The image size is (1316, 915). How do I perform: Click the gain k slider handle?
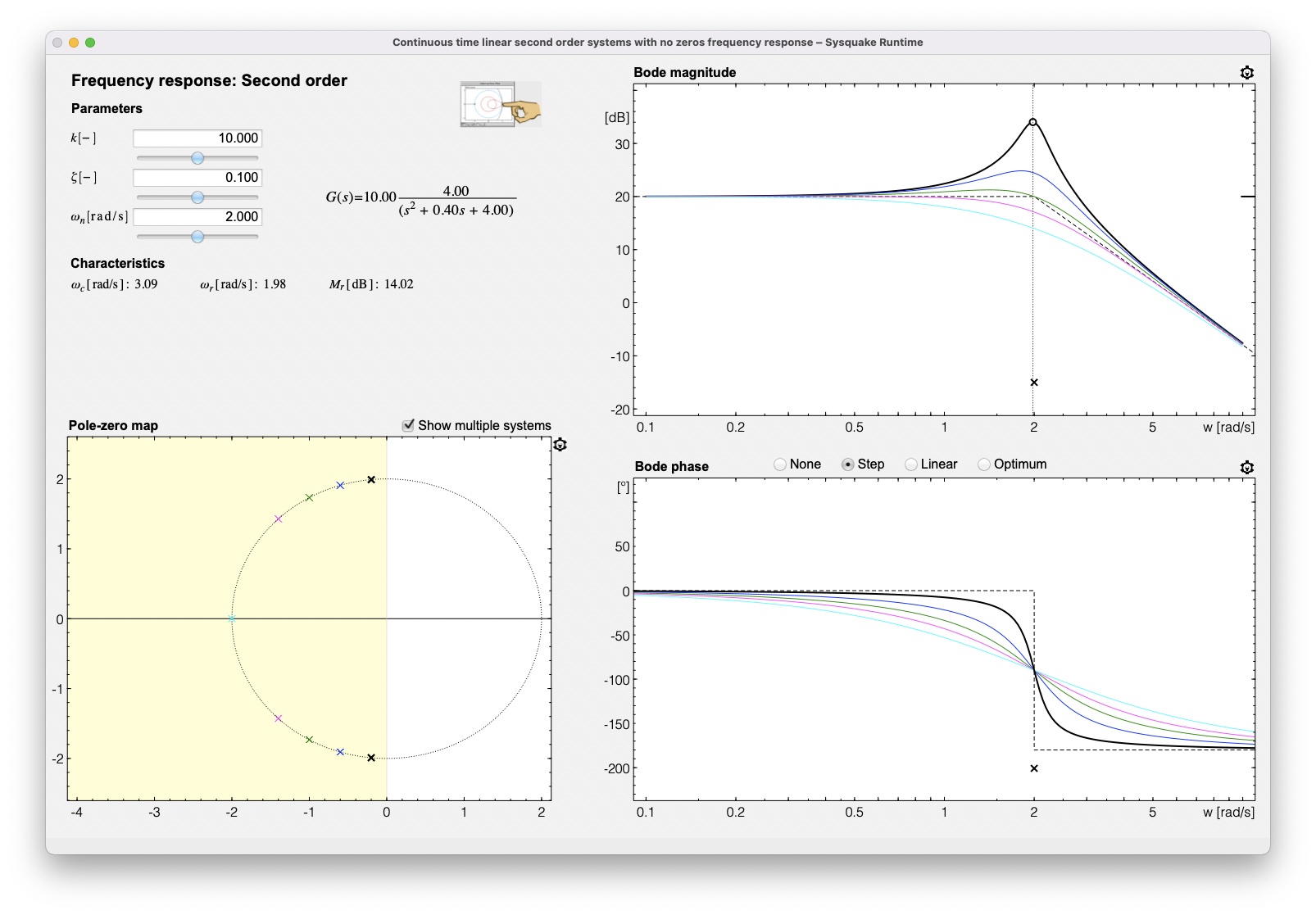(197, 158)
